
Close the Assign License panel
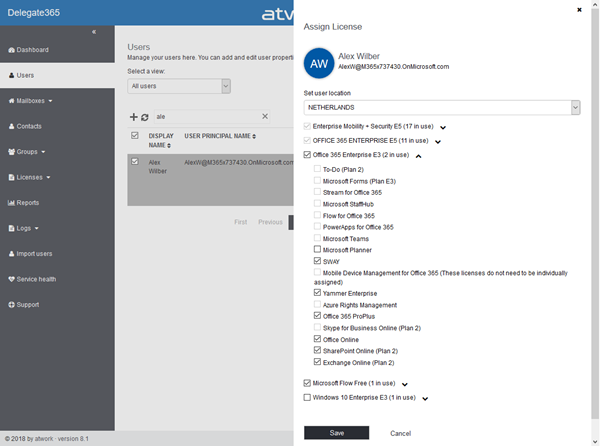[x=579, y=10]
